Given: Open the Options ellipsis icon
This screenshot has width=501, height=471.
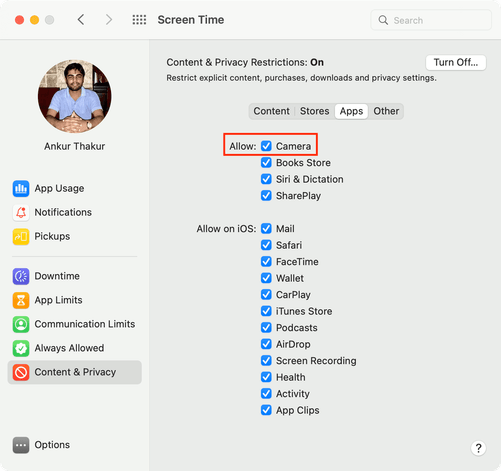Looking at the screenshot, I should point(21,445).
